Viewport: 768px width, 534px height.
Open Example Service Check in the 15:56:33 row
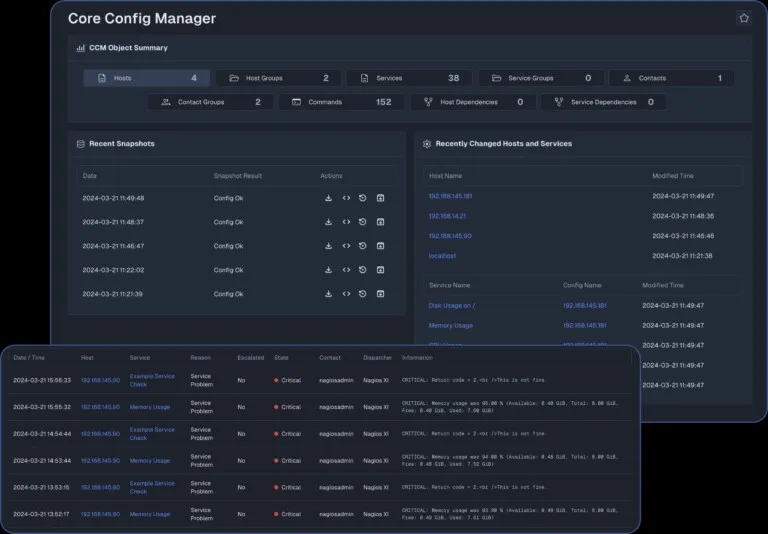152,380
